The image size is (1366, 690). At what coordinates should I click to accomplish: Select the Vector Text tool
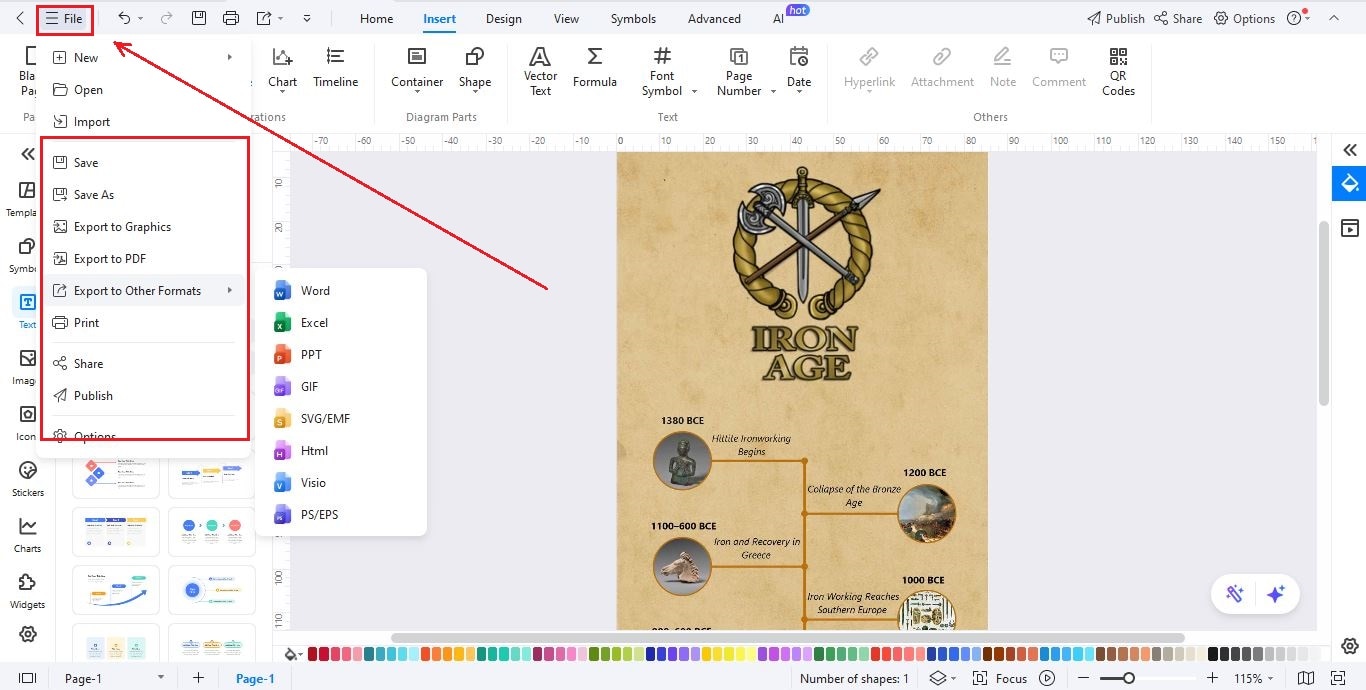540,70
